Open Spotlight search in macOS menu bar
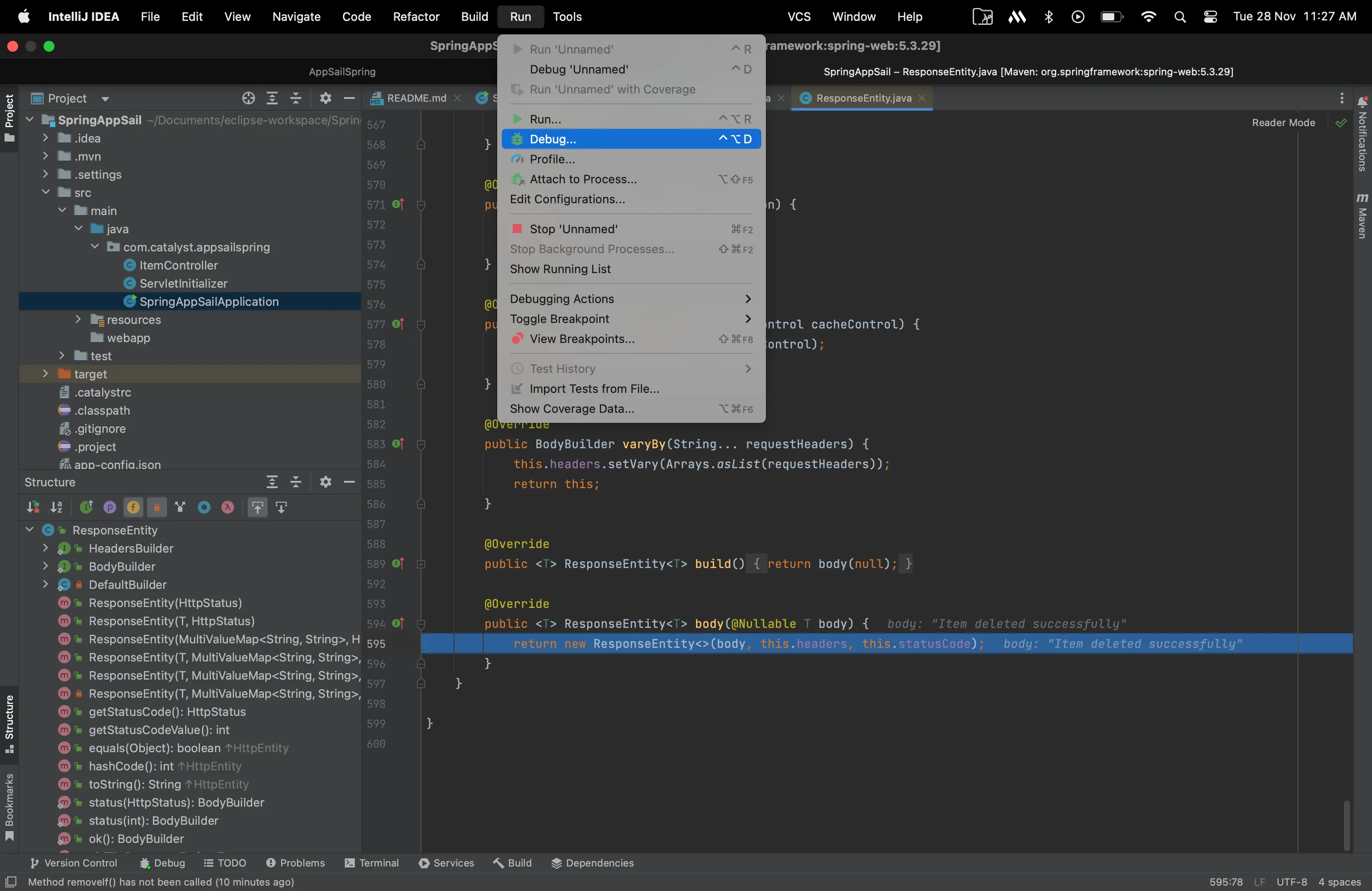This screenshot has height=891, width=1372. pyautogui.click(x=1180, y=17)
